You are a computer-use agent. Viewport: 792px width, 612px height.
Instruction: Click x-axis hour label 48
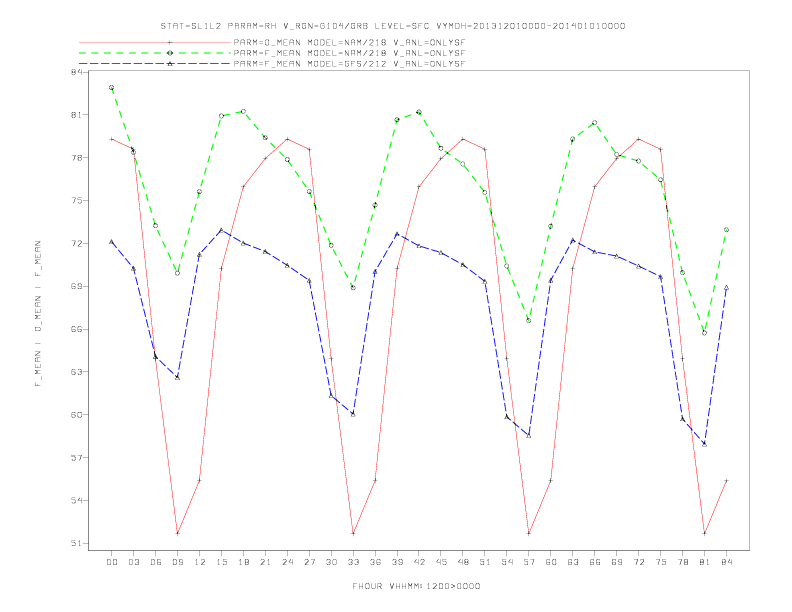pos(463,562)
